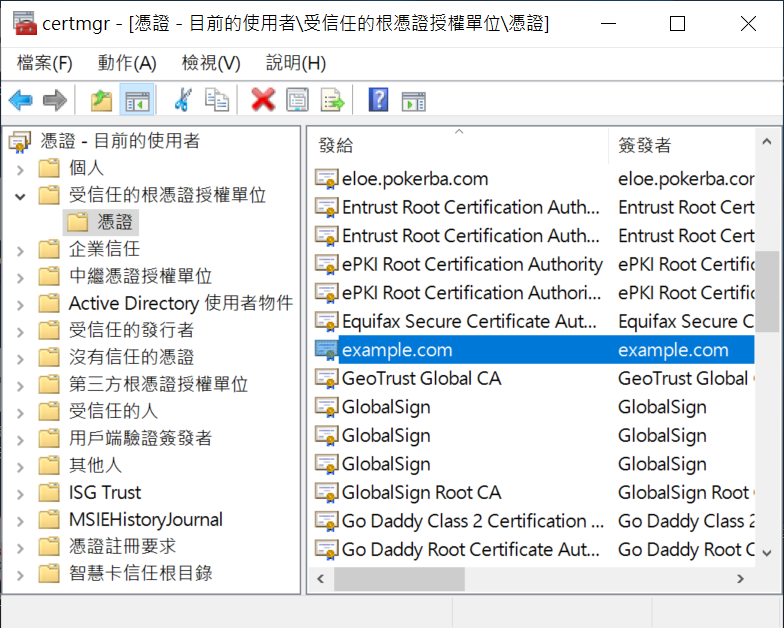
Task: Expand the 用戶端驗證簽發者 node
Action: coord(20,440)
